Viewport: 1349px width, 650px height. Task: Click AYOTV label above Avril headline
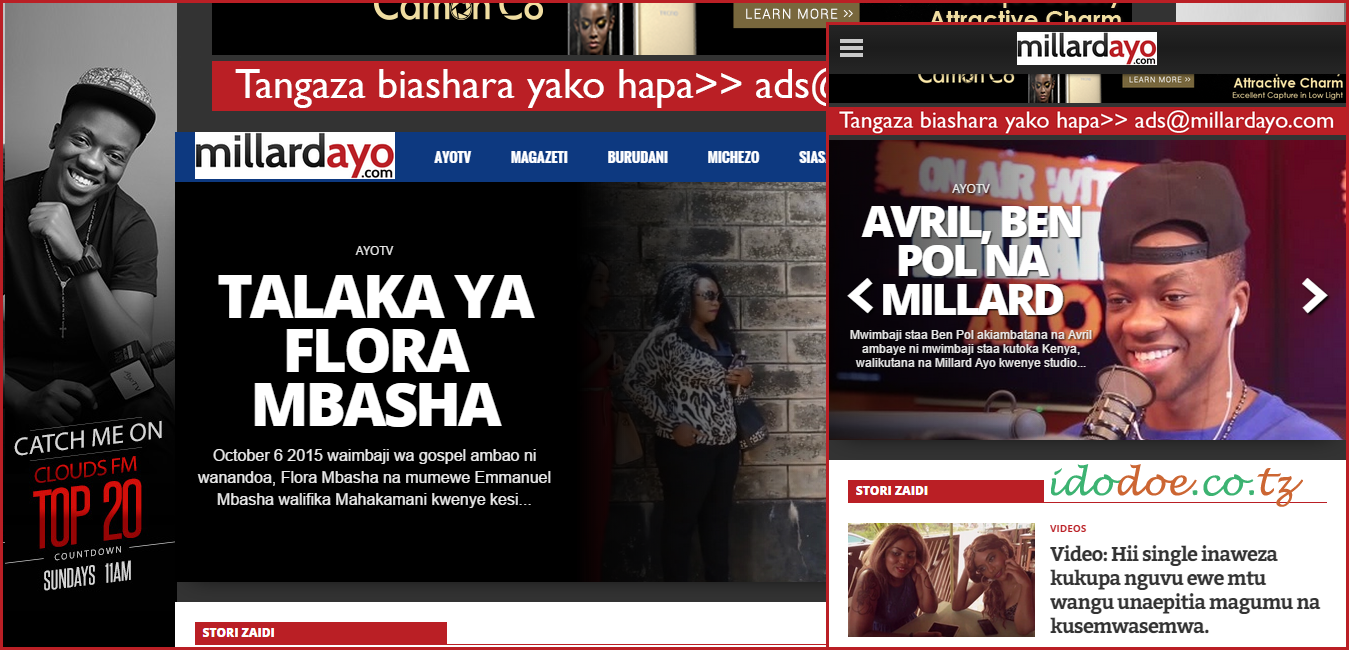970,188
